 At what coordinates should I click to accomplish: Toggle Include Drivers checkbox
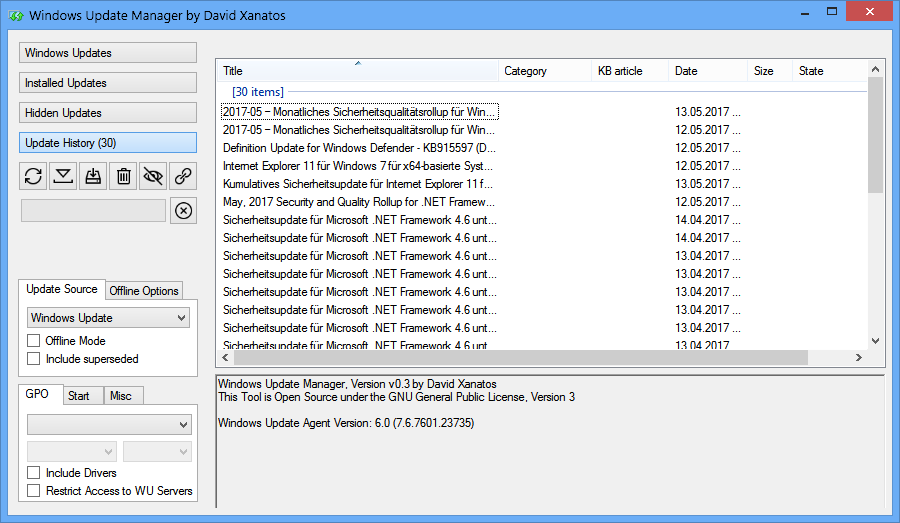pos(34,473)
